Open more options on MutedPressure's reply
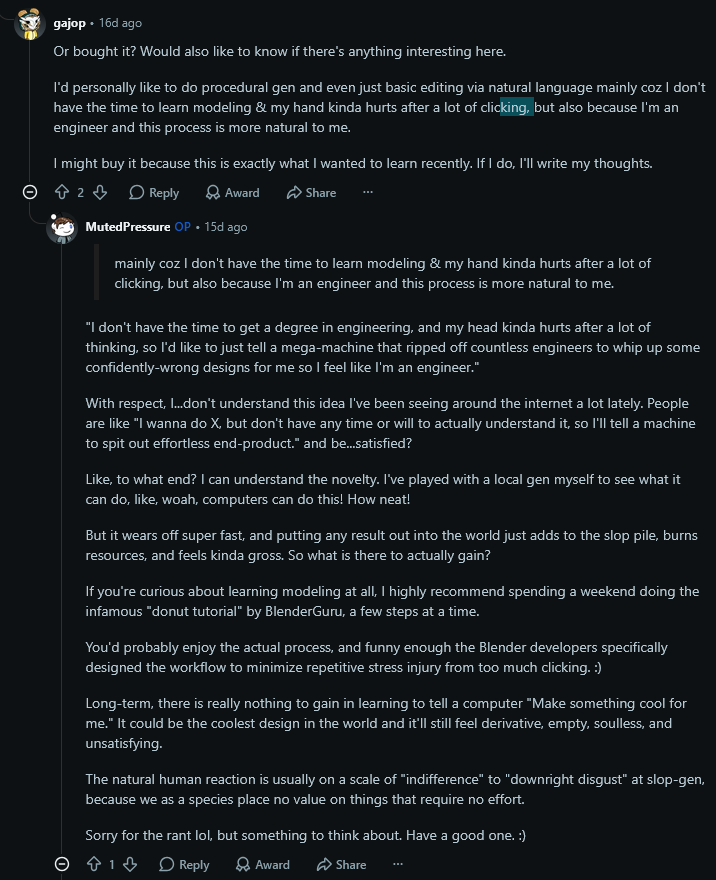The width and height of the screenshot is (716, 880). [398, 864]
